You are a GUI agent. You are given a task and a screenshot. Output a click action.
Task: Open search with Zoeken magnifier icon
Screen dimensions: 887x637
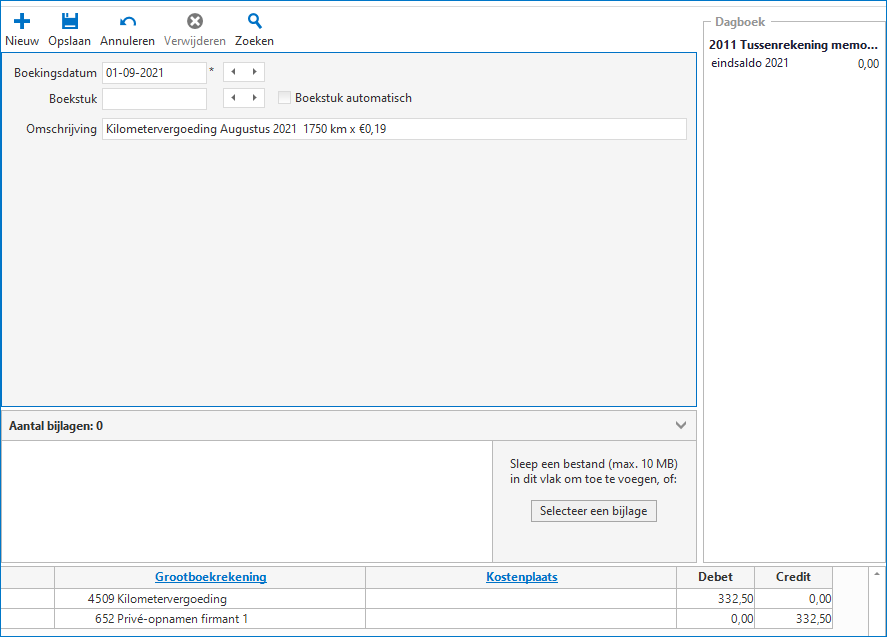pos(254,22)
